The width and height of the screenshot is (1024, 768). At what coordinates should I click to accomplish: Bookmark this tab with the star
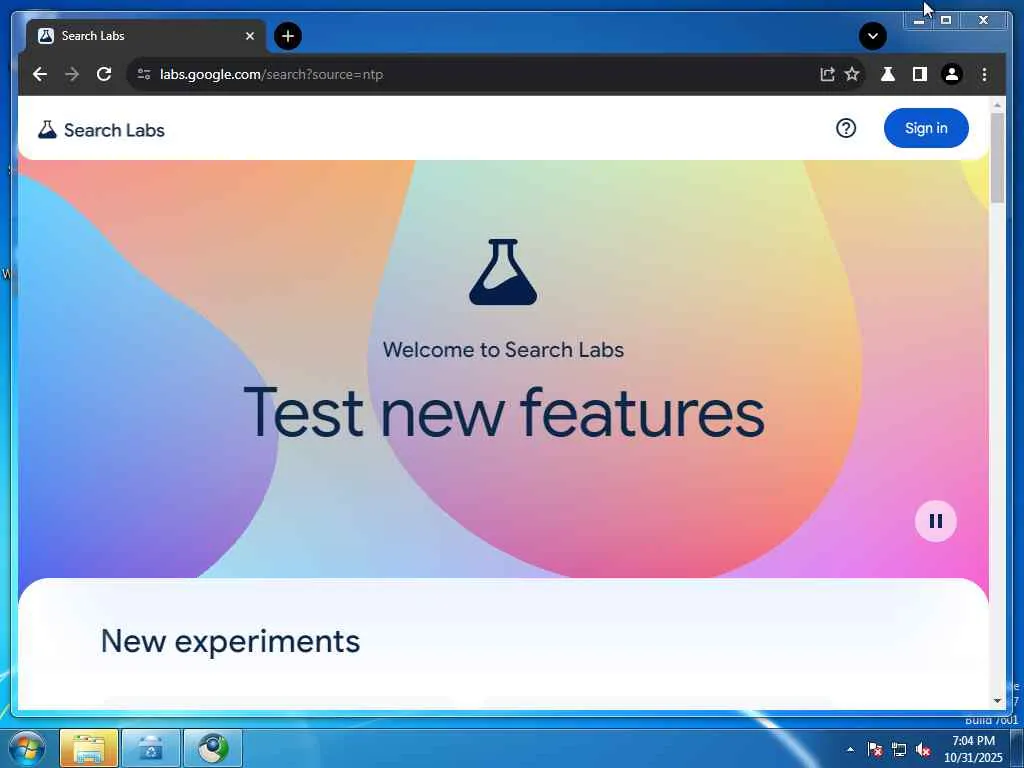pos(852,74)
